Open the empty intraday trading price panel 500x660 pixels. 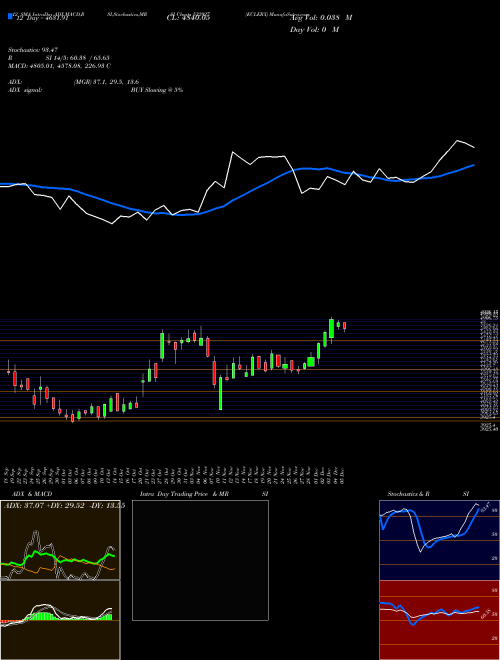point(200,560)
